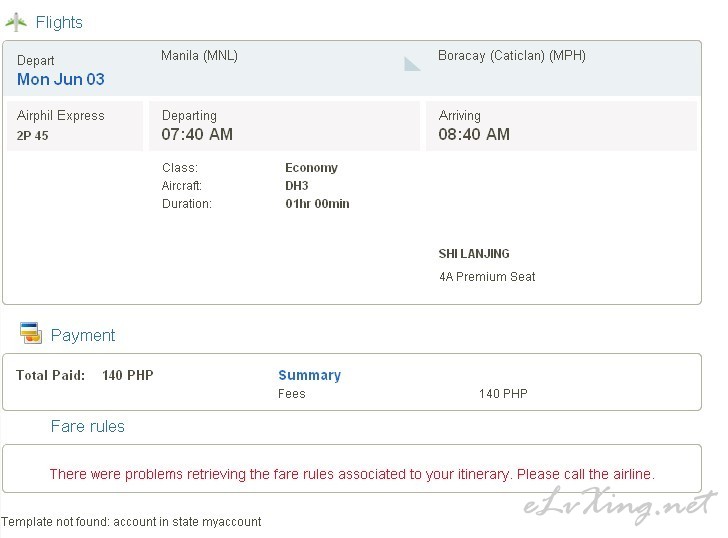This screenshot has width=728, height=538.
Task: Click the red fare rules error message
Action: pyautogui.click(x=352, y=474)
